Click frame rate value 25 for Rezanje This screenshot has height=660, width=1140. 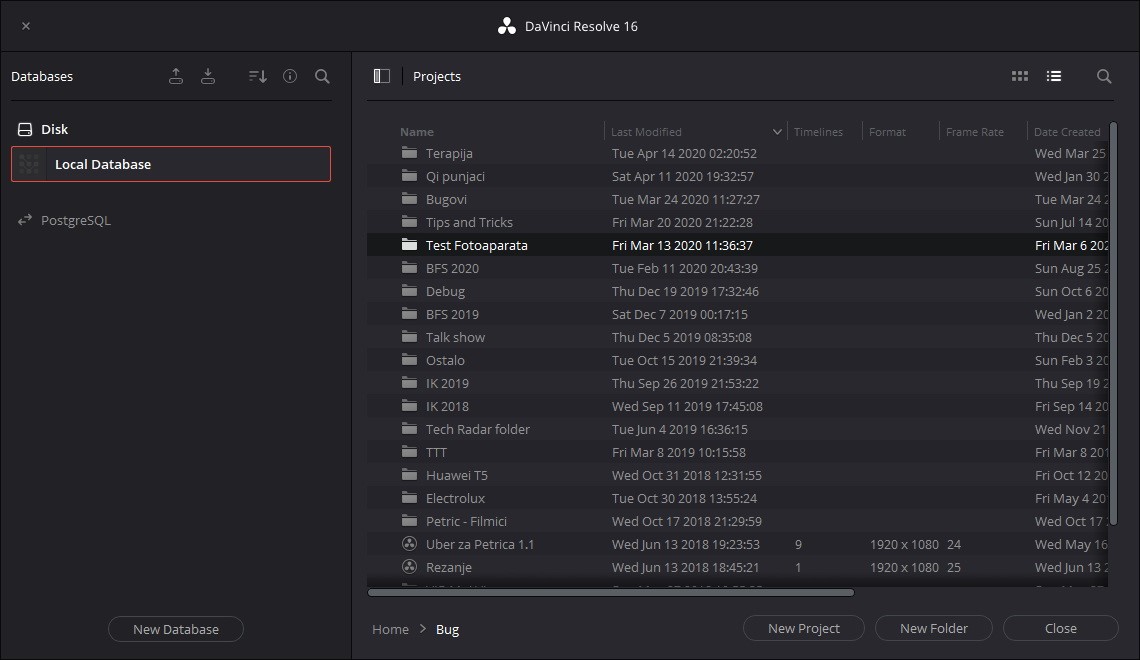pyautogui.click(x=954, y=568)
